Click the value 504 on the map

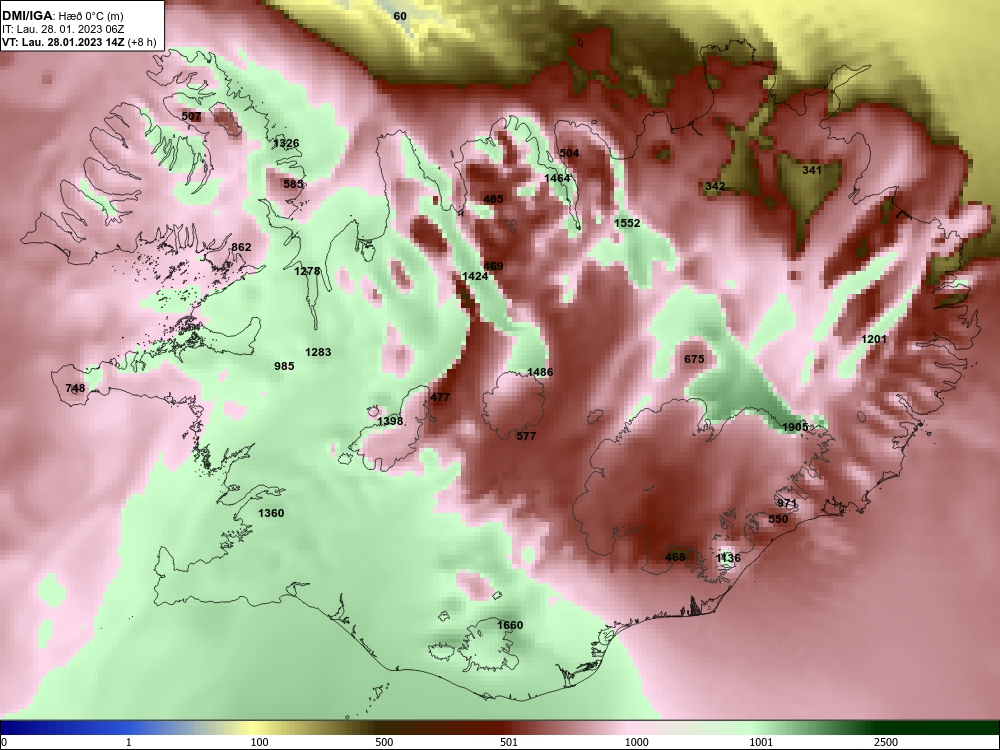tap(570, 153)
